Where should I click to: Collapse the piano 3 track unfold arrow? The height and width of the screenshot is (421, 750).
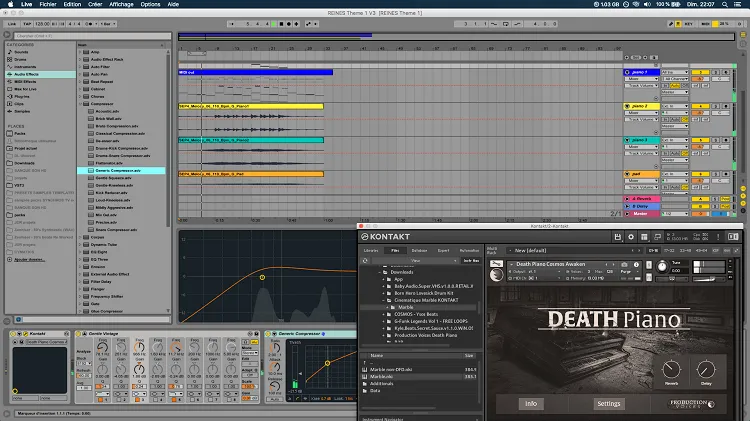coord(627,140)
